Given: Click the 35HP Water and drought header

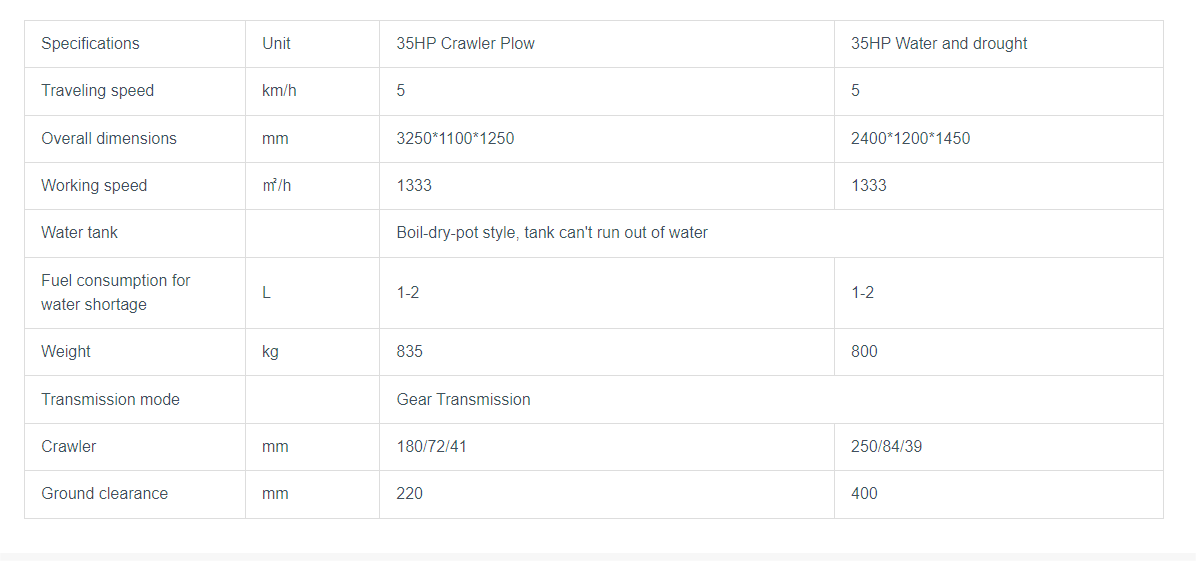Looking at the screenshot, I should [x=938, y=44].
